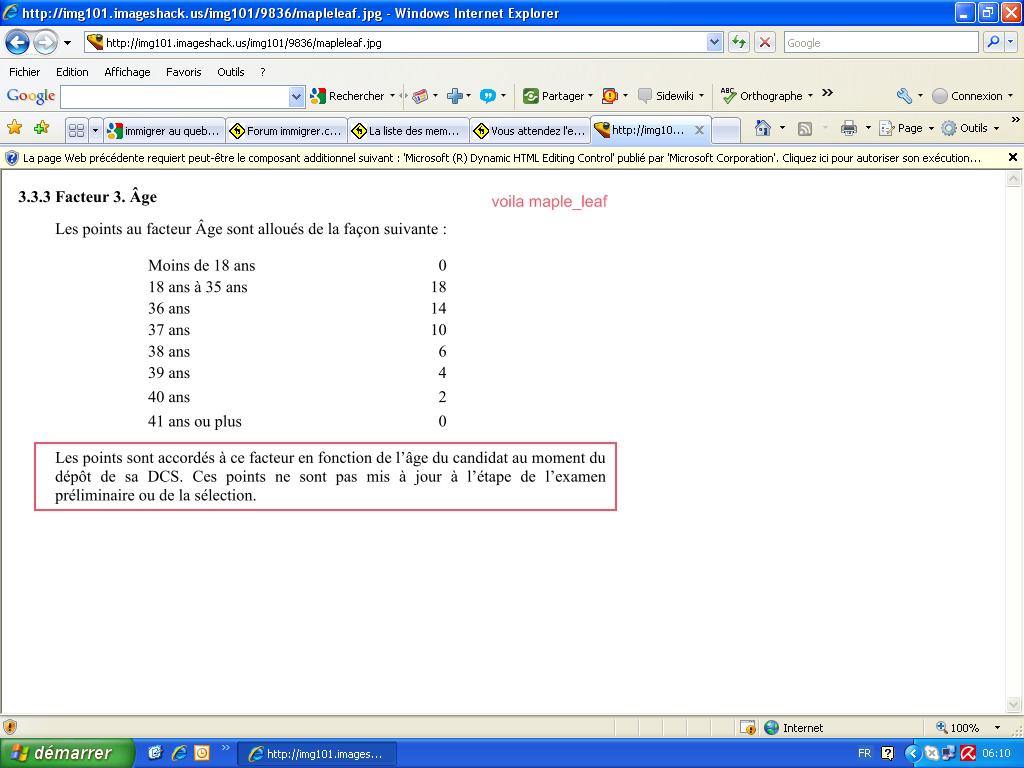Switch to the Forum immigrer tab
1024x768 pixels.
[x=286, y=131]
